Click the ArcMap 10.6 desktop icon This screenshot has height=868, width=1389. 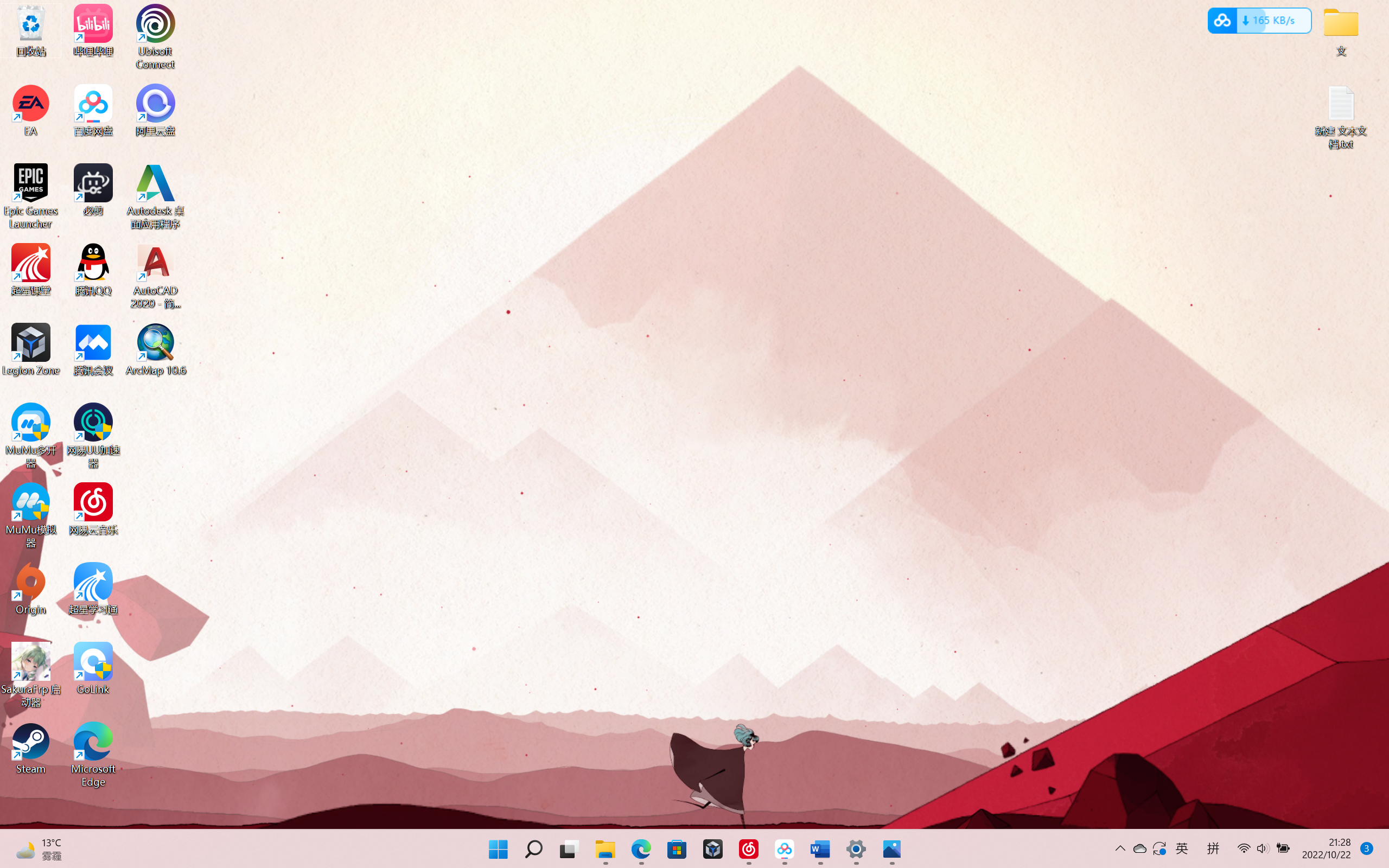coord(155,344)
